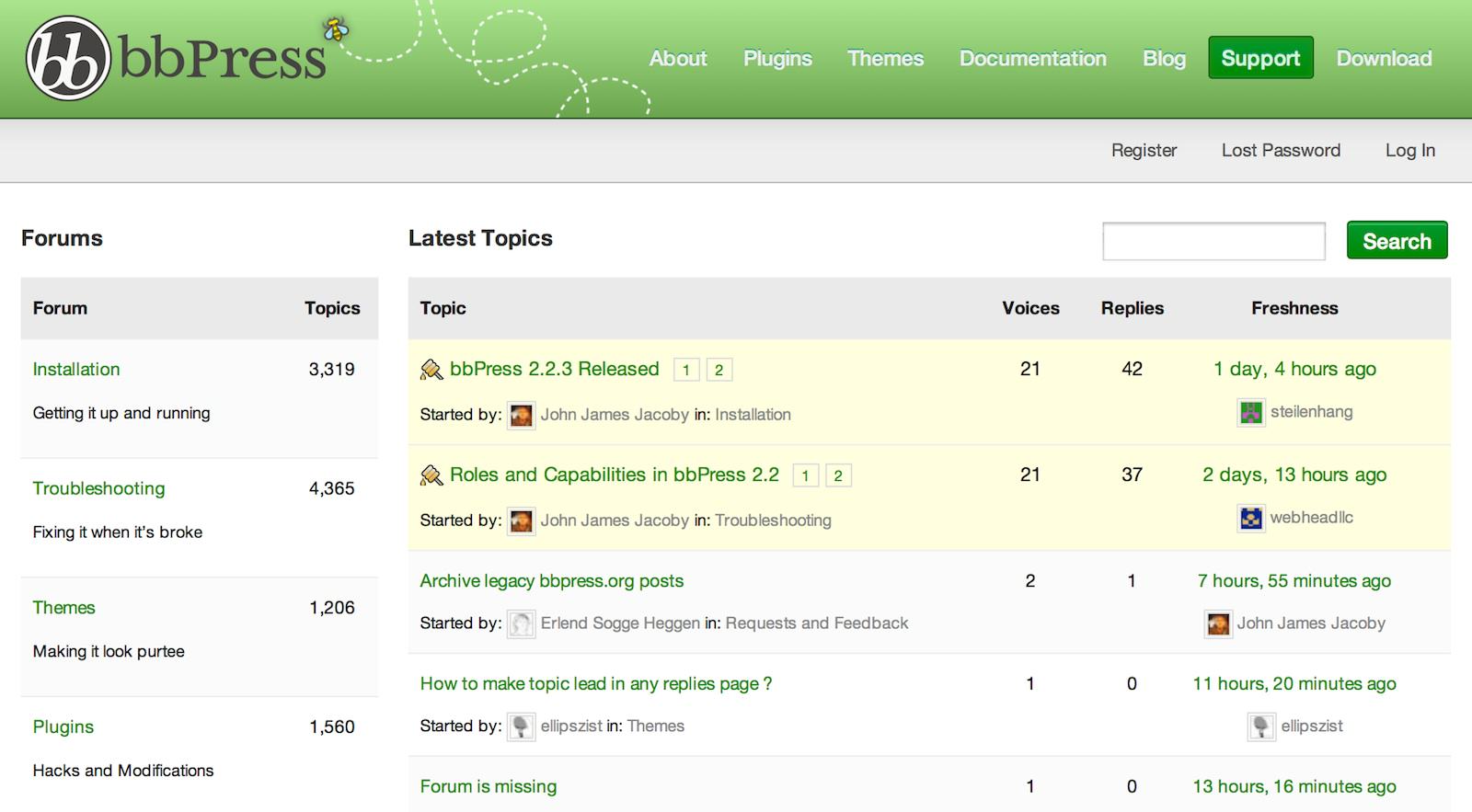
Task: Click the in: Installation forum link
Action: click(753, 415)
